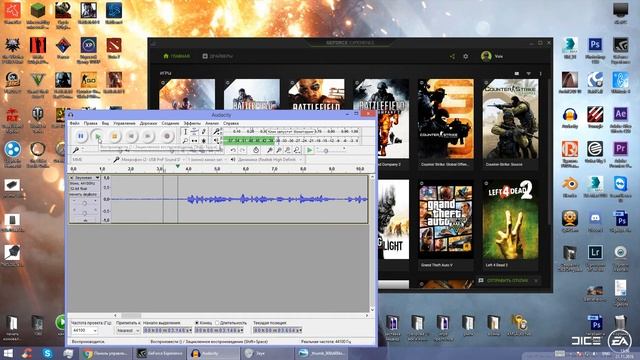Select the Длительность radio button
The width and height of the screenshot is (640, 360).
tap(217, 322)
